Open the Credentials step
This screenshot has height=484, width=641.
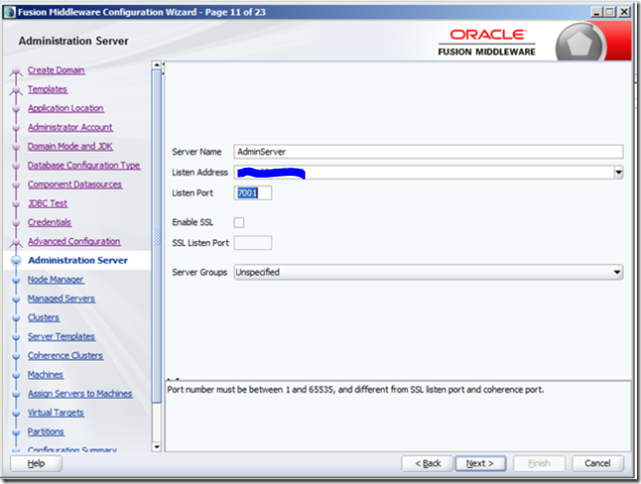coord(49,222)
